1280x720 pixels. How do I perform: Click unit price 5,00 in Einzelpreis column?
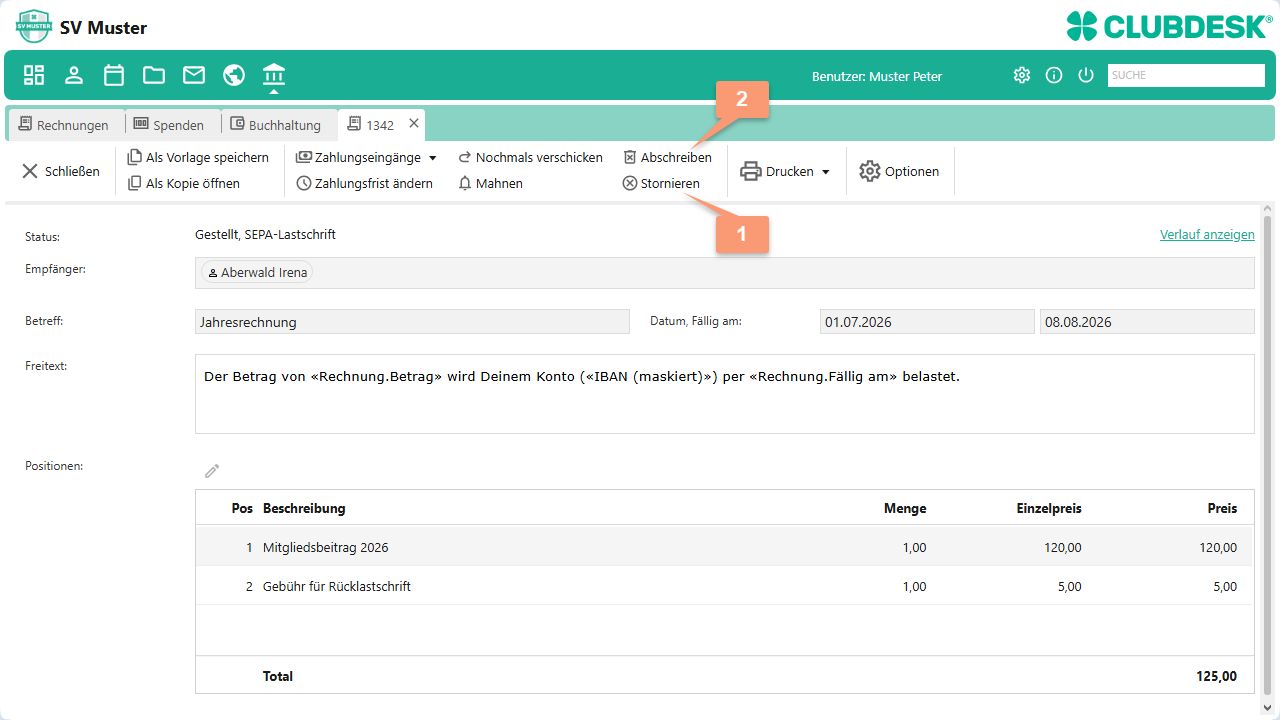click(1069, 586)
